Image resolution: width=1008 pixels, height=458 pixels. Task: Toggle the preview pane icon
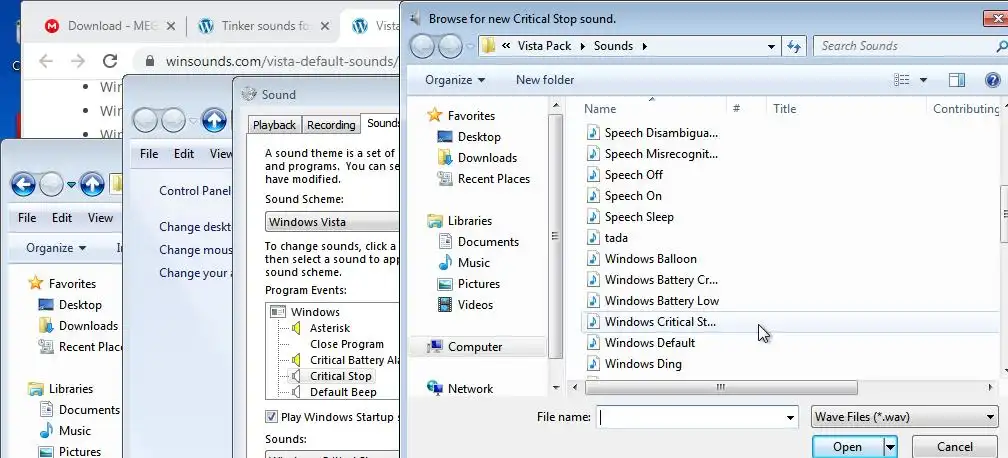(957, 80)
